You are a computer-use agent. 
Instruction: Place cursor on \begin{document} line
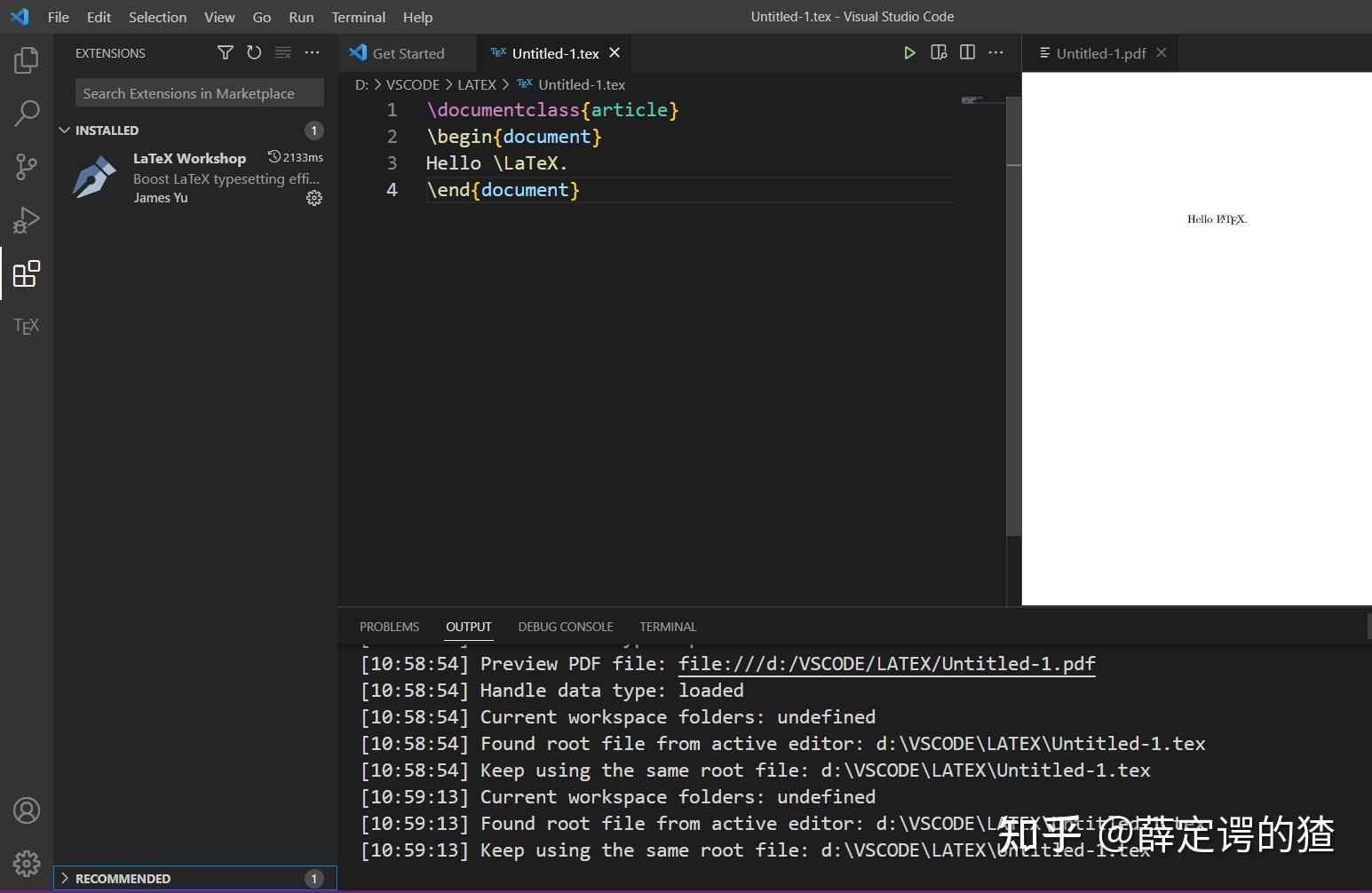tap(513, 137)
